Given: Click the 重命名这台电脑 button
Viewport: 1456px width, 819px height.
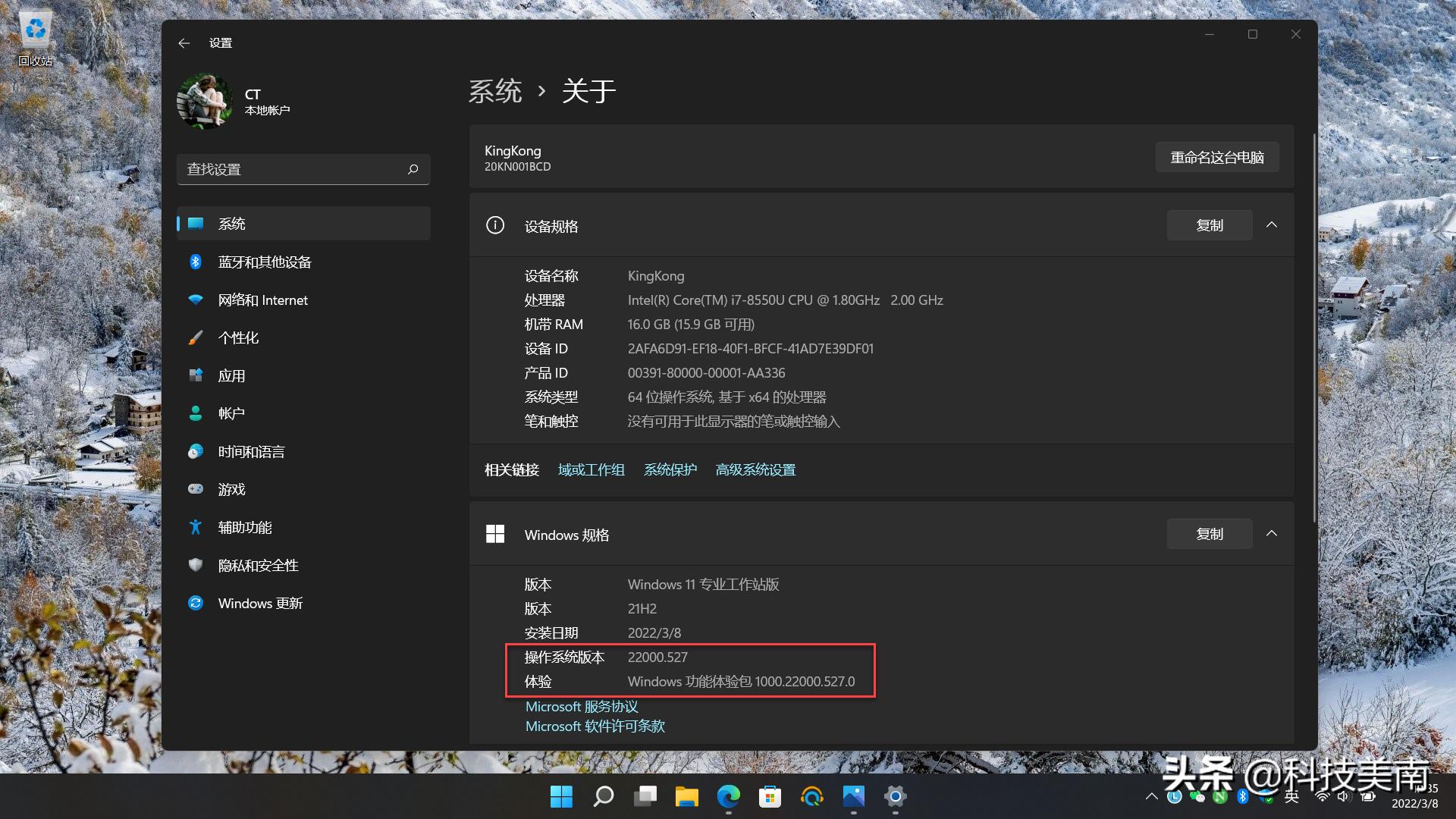Looking at the screenshot, I should tap(1216, 157).
